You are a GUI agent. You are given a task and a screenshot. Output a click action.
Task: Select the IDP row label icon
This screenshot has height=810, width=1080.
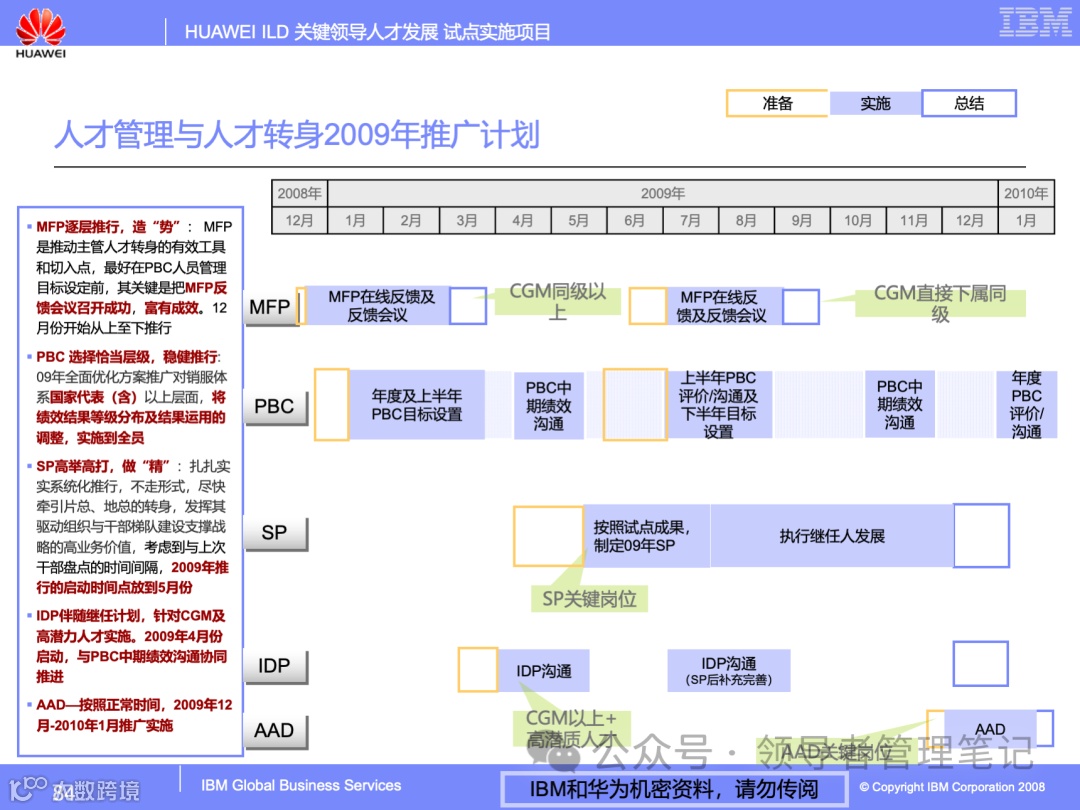coord(274,665)
